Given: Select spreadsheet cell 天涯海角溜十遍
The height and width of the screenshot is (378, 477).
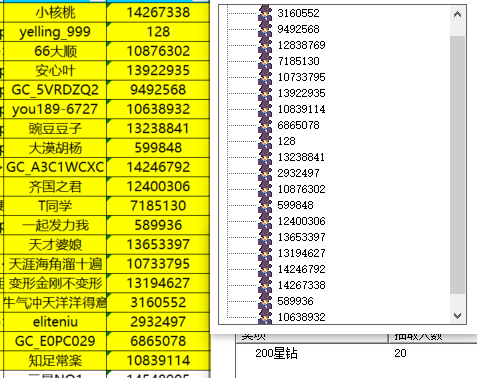Looking at the screenshot, I should (x=55, y=264).
